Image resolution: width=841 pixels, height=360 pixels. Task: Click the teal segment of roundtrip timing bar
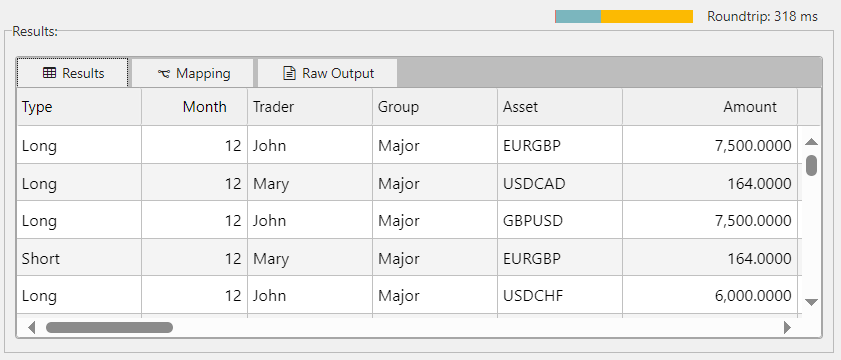coord(578,17)
